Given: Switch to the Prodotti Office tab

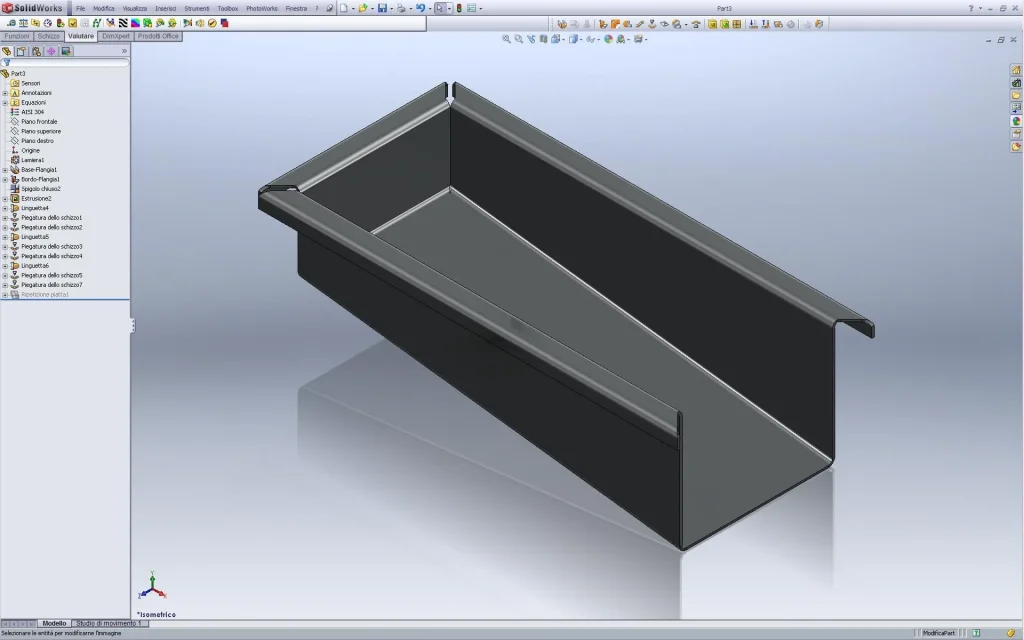Looking at the screenshot, I should point(158,37).
